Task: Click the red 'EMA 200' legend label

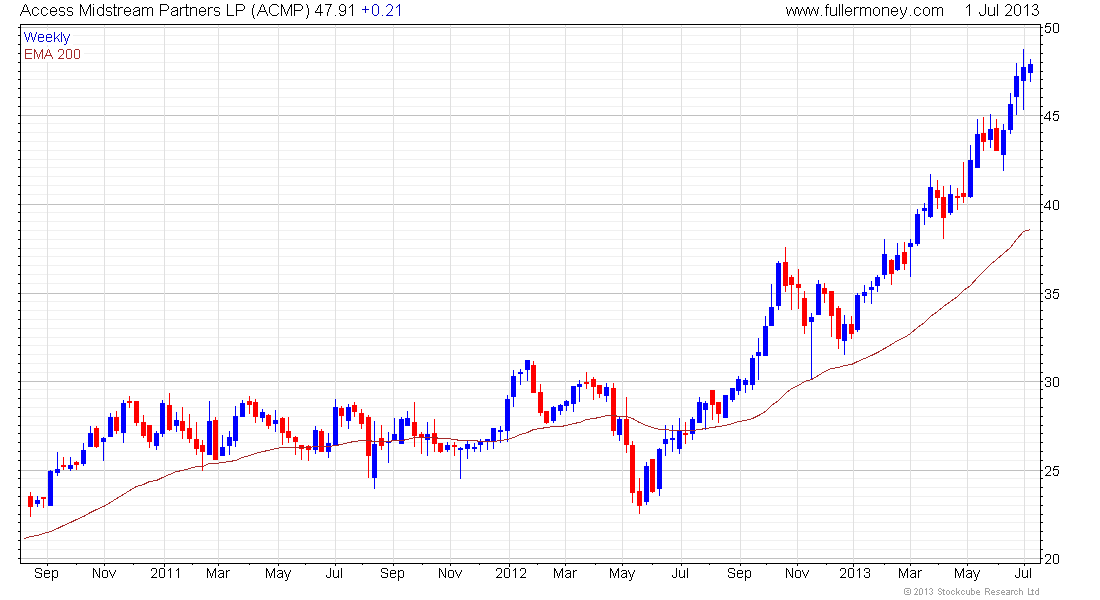Action: [53, 55]
